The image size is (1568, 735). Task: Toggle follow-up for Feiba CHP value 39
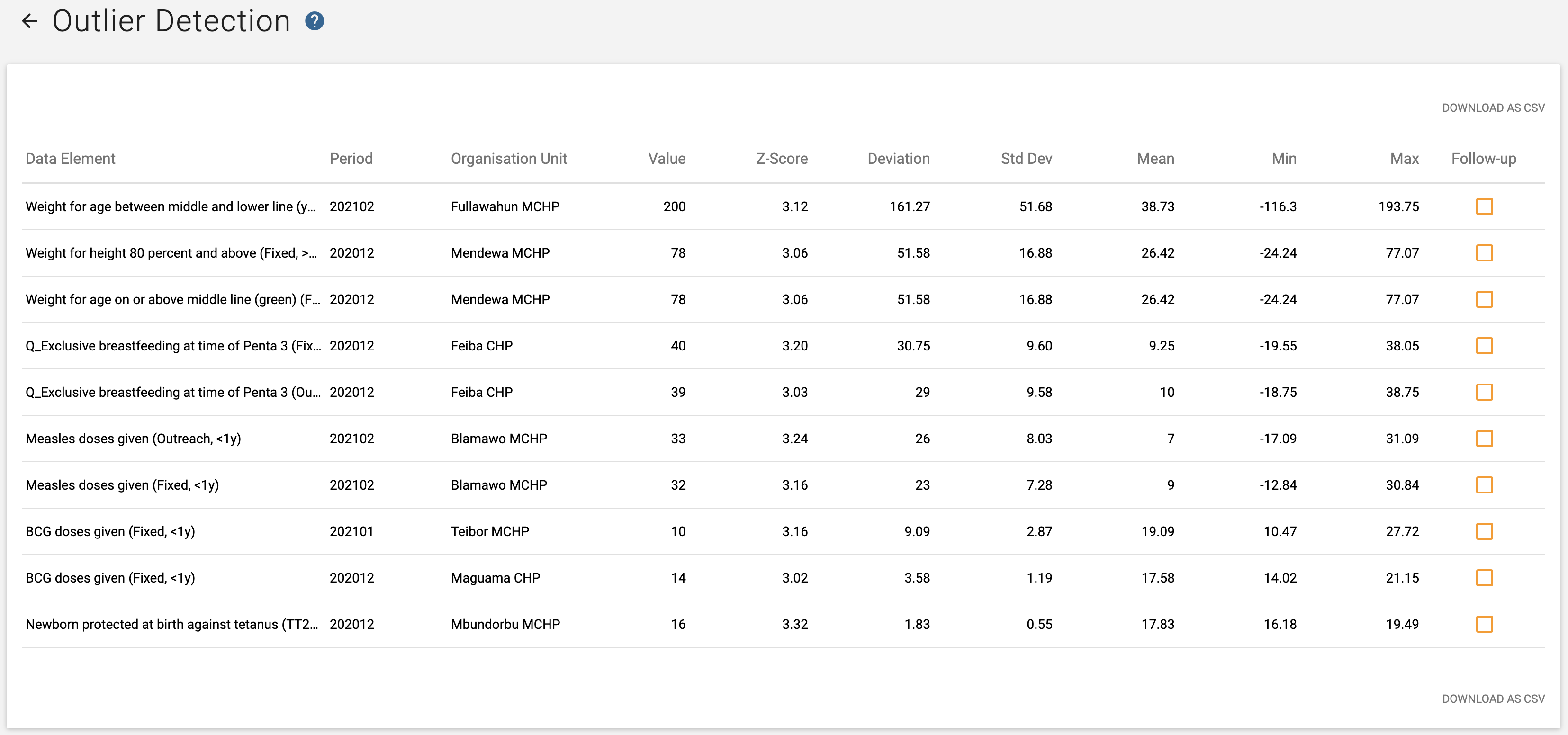[1484, 393]
